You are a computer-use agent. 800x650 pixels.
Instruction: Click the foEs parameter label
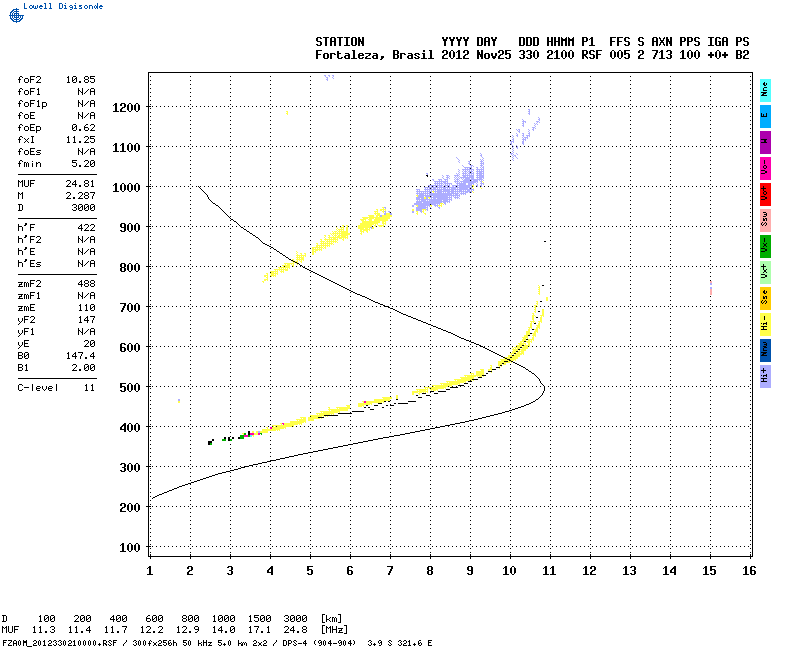pos(29,152)
